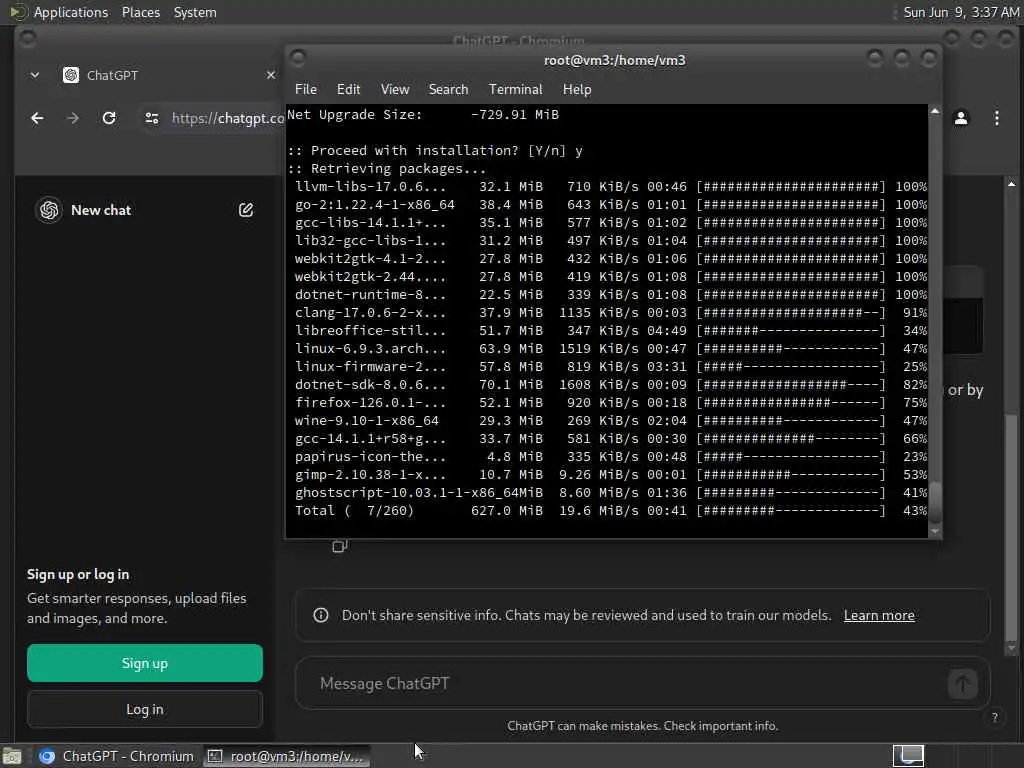Click the 'Proceed with installation? [Y/n] y' line

click(x=435, y=150)
